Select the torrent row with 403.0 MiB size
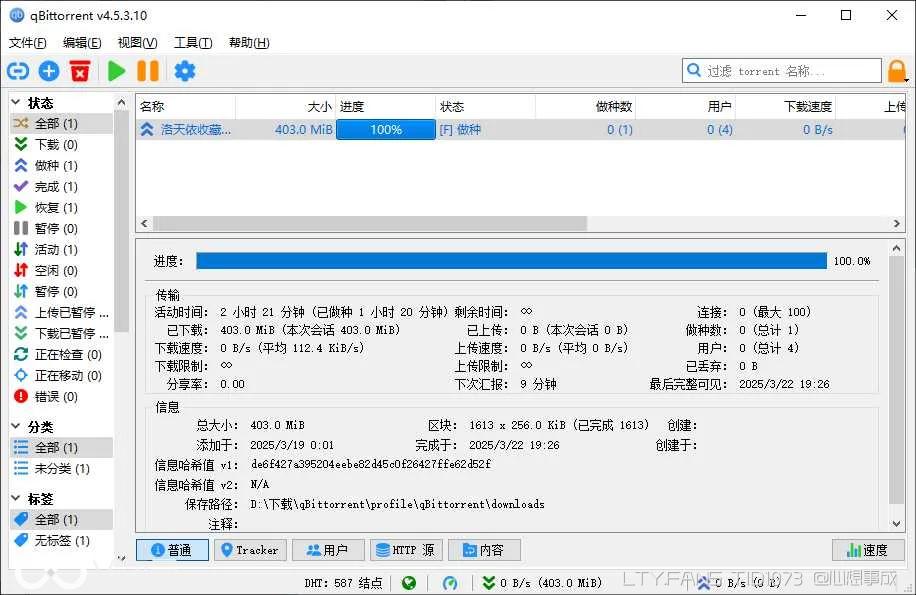 [521, 130]
